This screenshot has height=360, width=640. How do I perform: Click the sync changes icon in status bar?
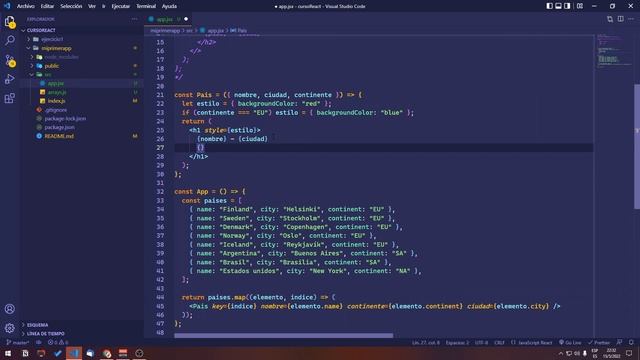coord(38,342)
